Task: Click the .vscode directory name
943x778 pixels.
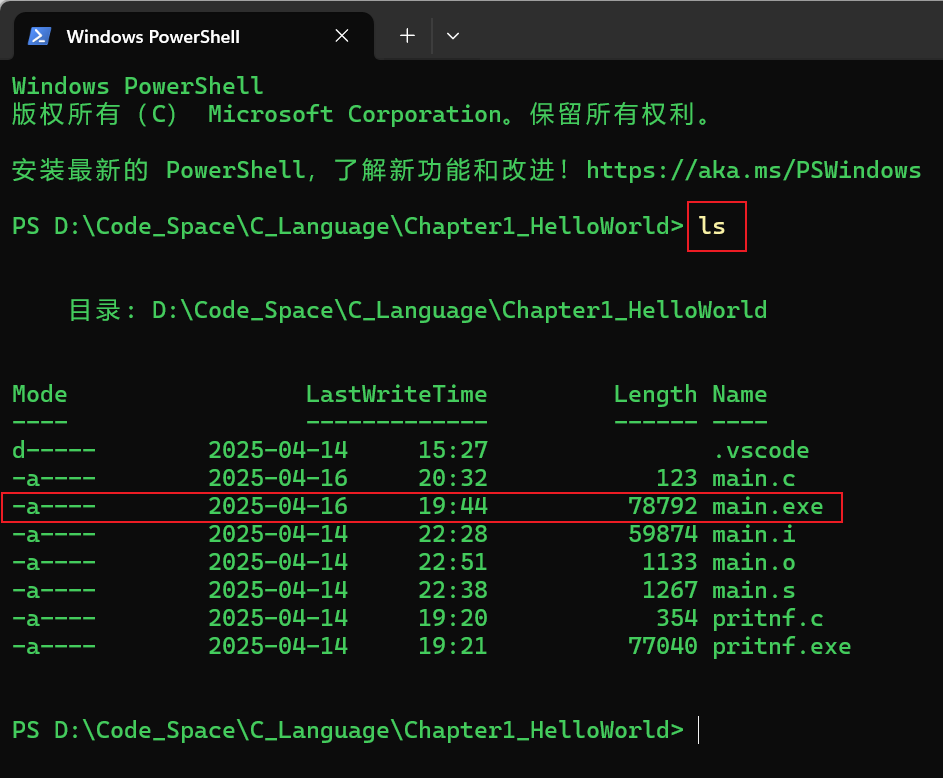Action: tap(761, 450)
